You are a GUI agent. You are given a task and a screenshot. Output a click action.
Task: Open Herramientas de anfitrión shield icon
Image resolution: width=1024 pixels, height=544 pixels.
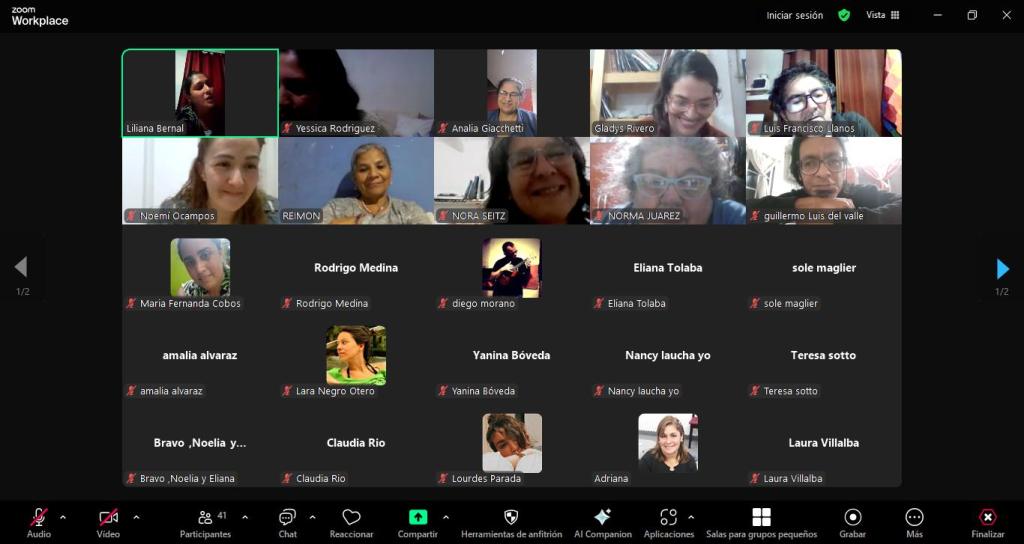pyautogui.click(x=511, y=517)
